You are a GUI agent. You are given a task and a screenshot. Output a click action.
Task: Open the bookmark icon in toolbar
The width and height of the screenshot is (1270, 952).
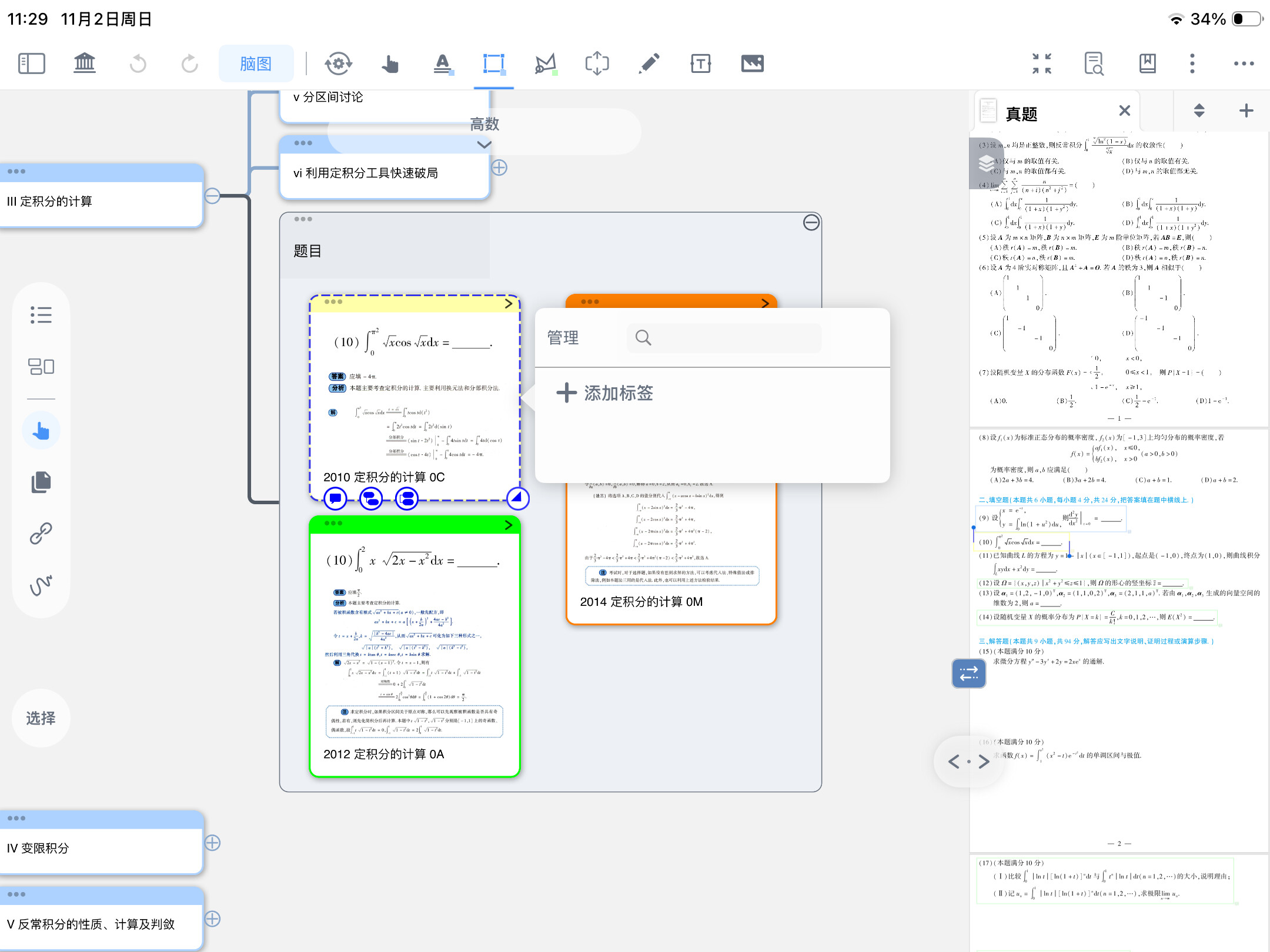pos(1147,63)
